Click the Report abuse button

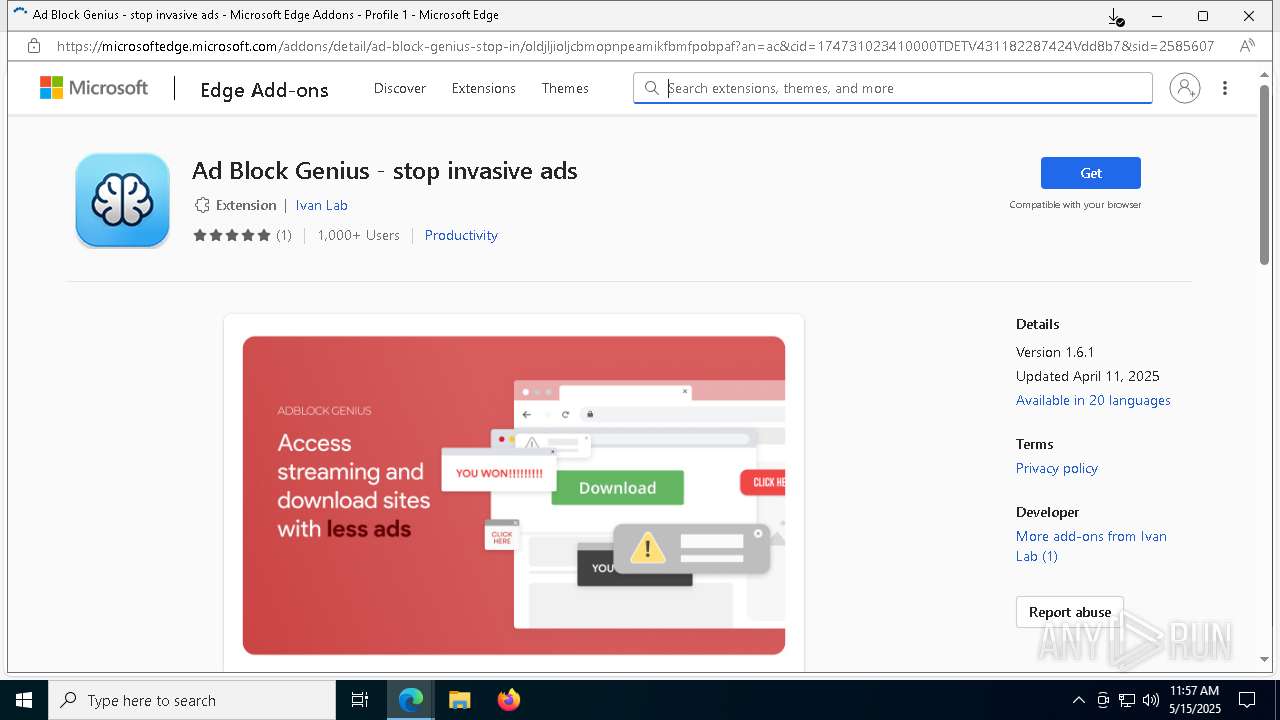point(1070,612)
